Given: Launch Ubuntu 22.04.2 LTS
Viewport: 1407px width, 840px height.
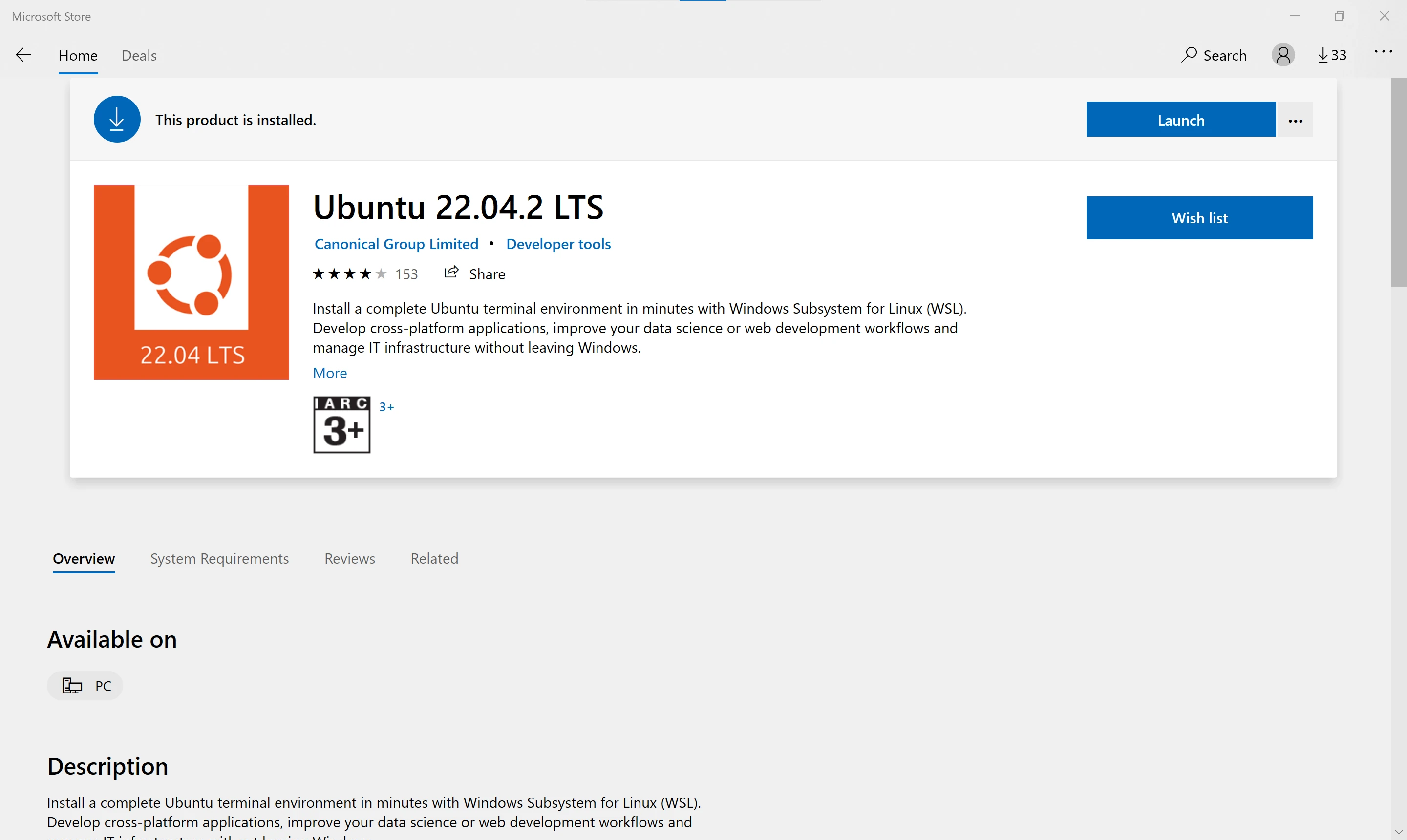Looking at the screenshot, I should pos(1180,120).
